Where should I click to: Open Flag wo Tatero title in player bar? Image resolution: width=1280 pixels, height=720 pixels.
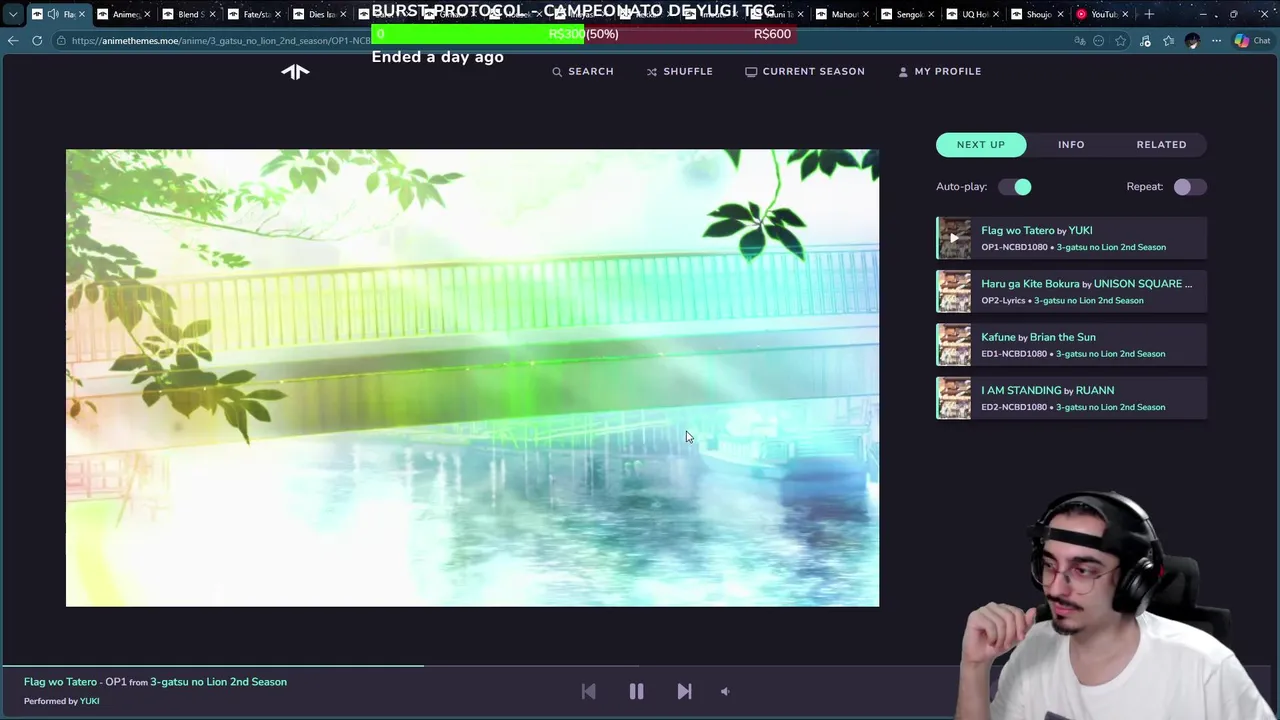pos(60,682)
